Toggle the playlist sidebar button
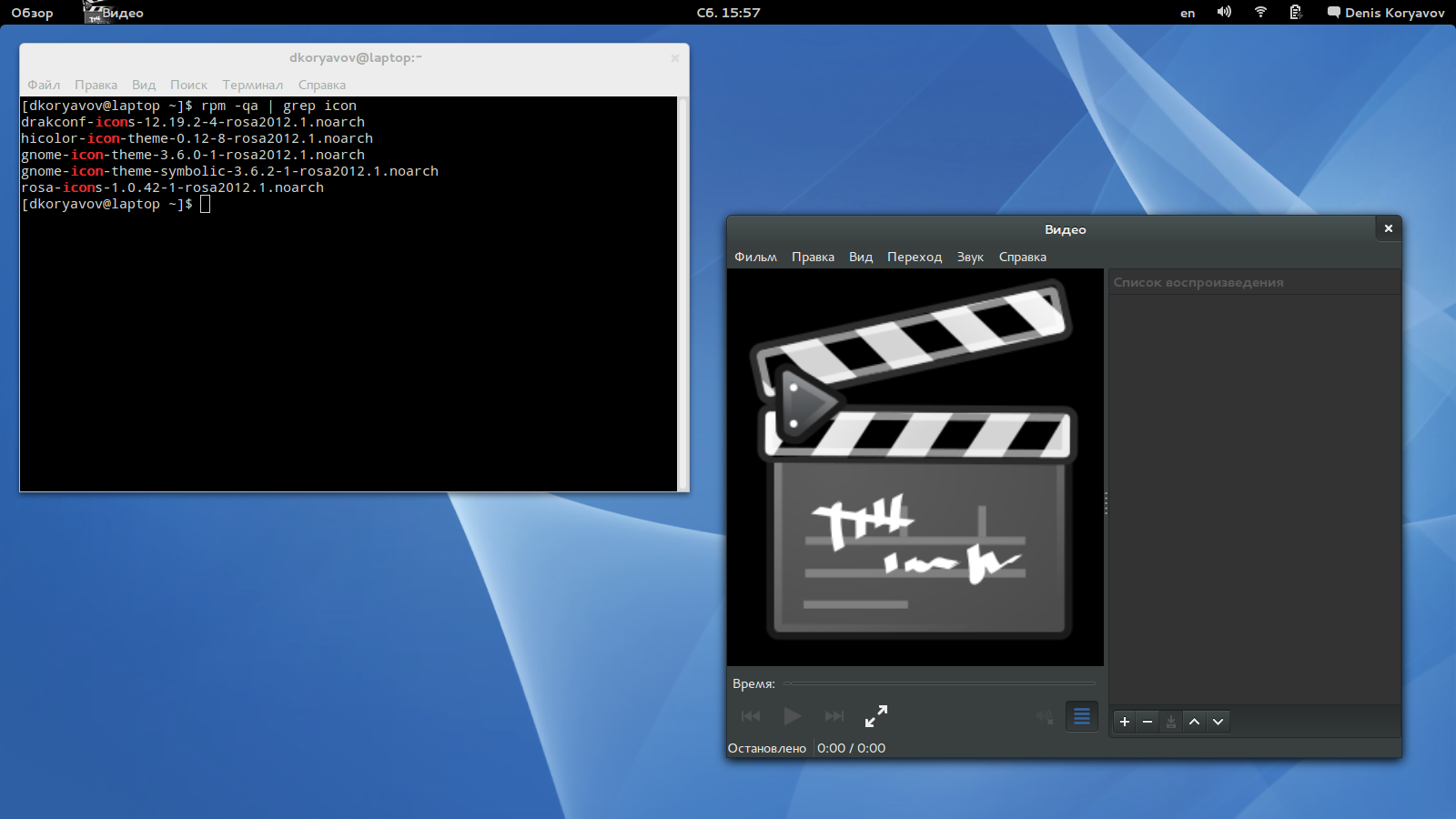 tap(1081, 717)
